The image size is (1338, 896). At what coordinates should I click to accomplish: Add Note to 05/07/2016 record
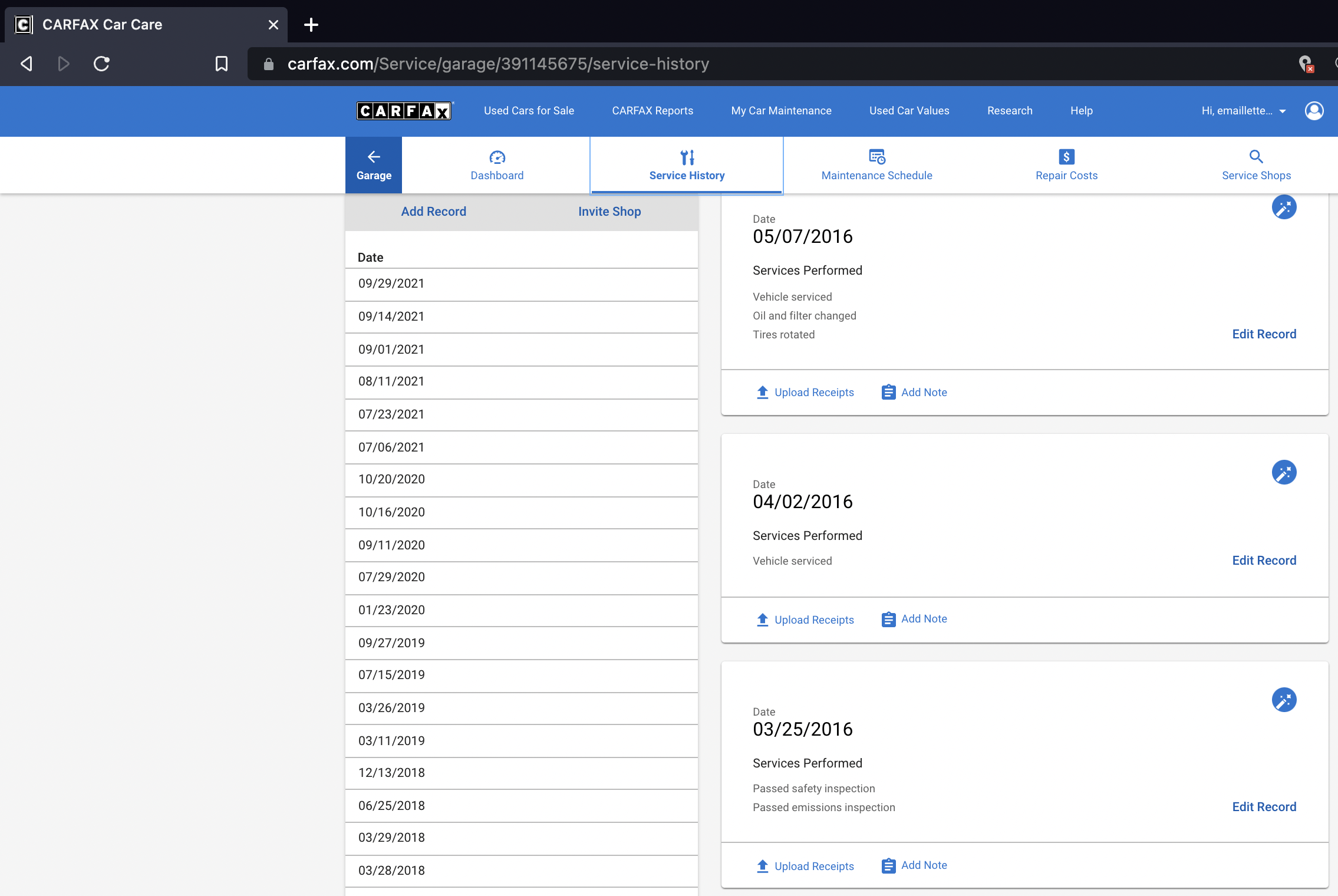click(914, 393)
